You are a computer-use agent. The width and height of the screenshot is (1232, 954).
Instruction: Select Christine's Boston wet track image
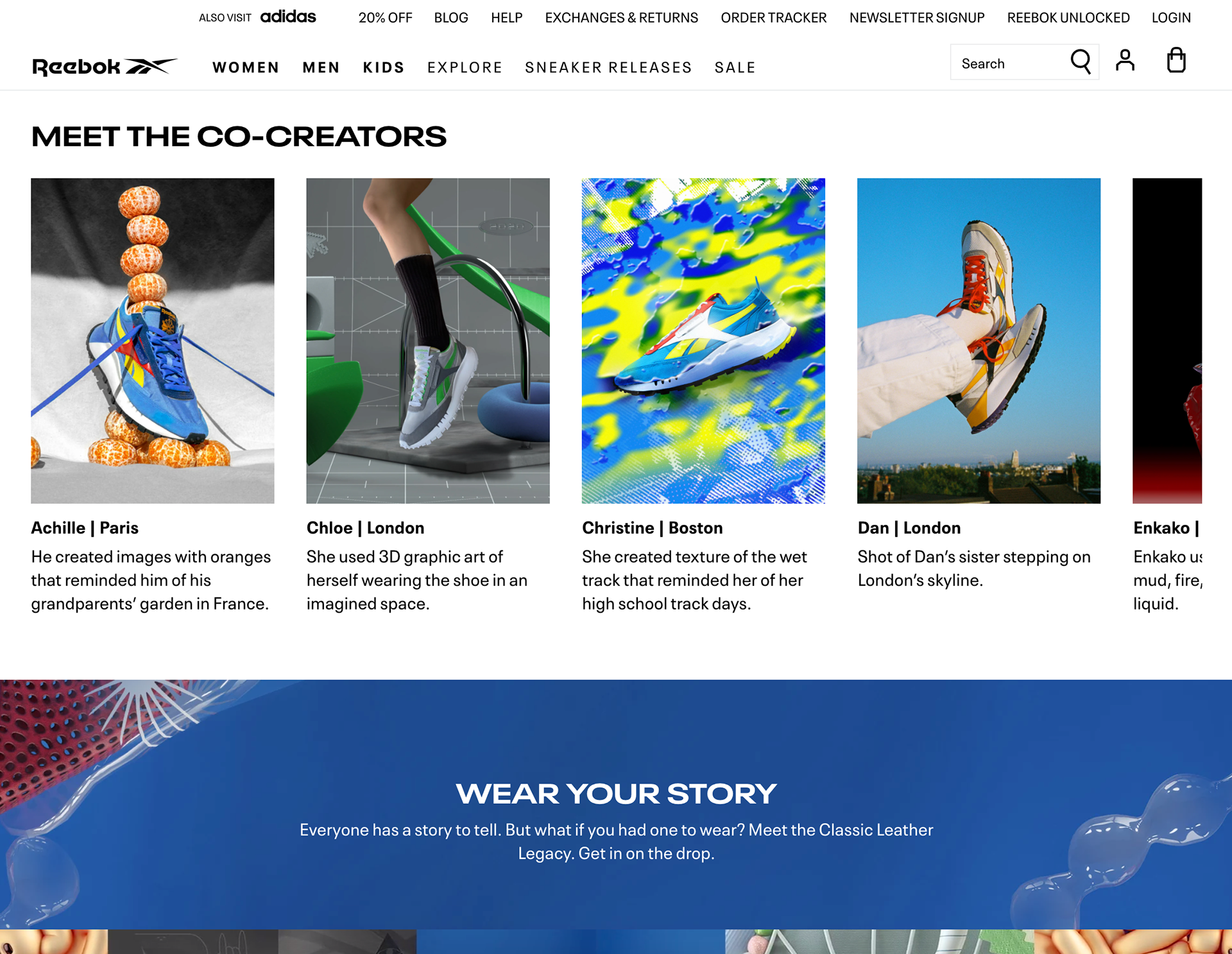[x=703, y=341]
